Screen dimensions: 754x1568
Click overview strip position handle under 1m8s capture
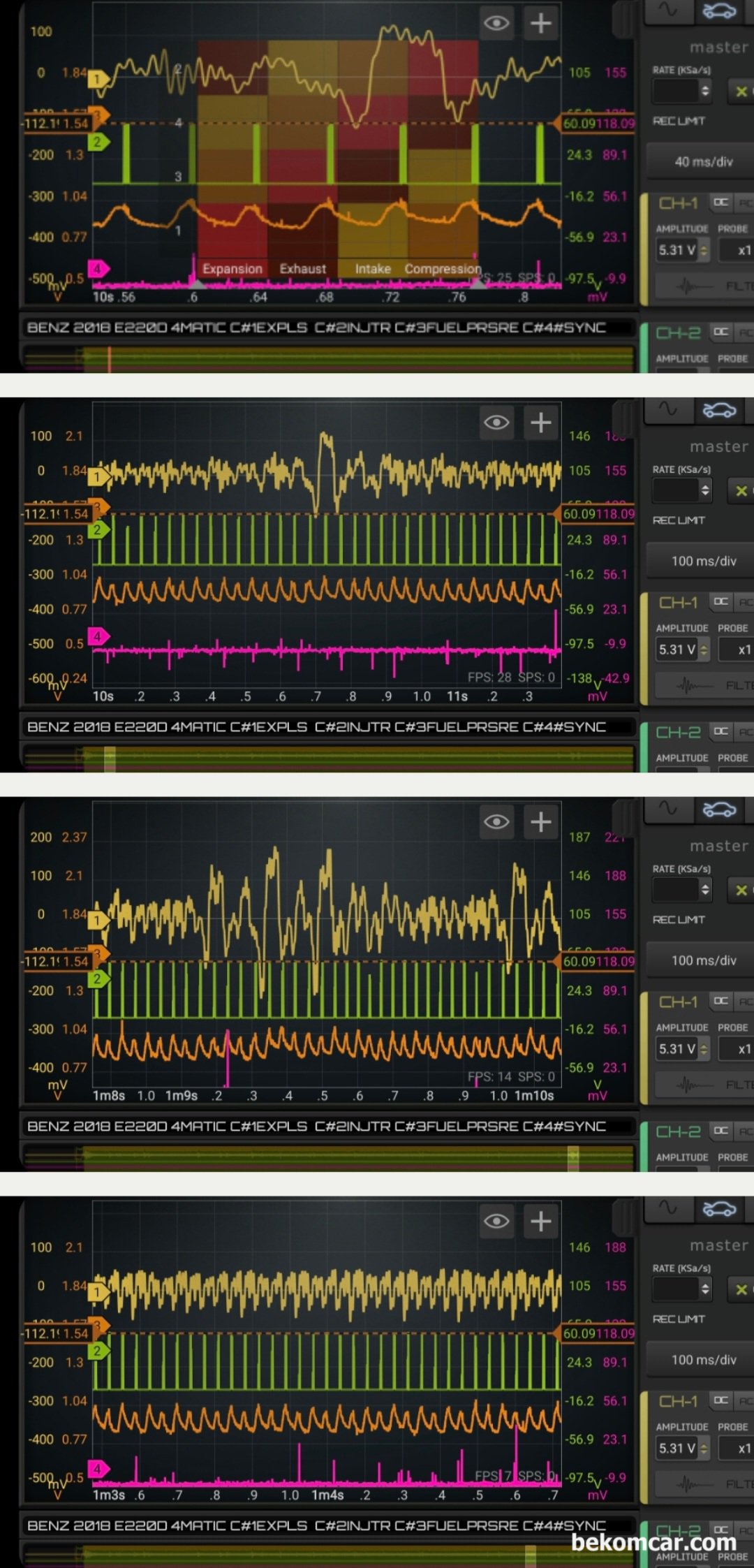(573, 1158)
